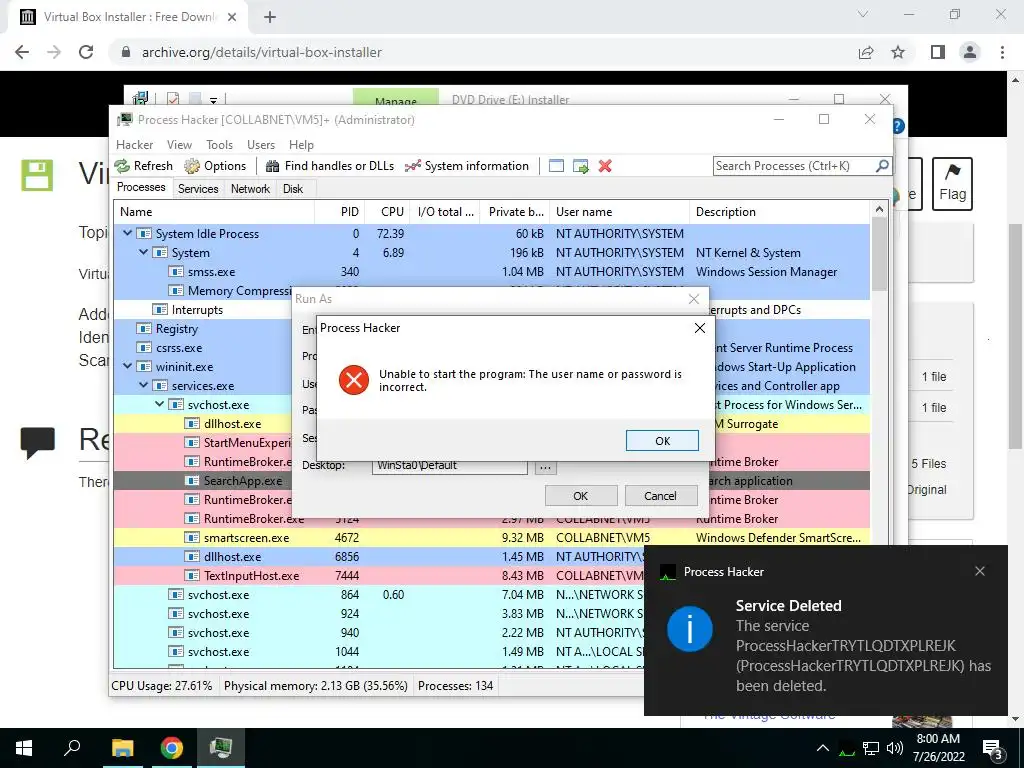This screenshot has height=768, width=1024.
Task: Click the Desktop field showing WinSta0\Default
Action: (x=450, y=466)
